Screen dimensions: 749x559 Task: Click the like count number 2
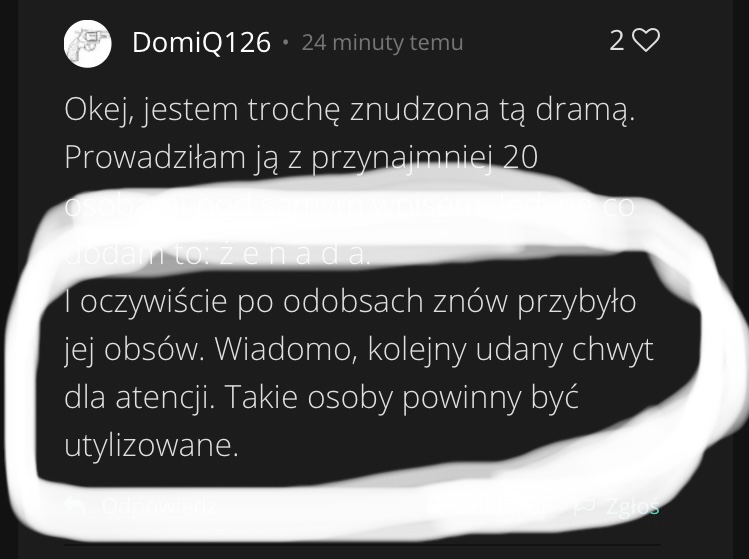coord(617,41)
